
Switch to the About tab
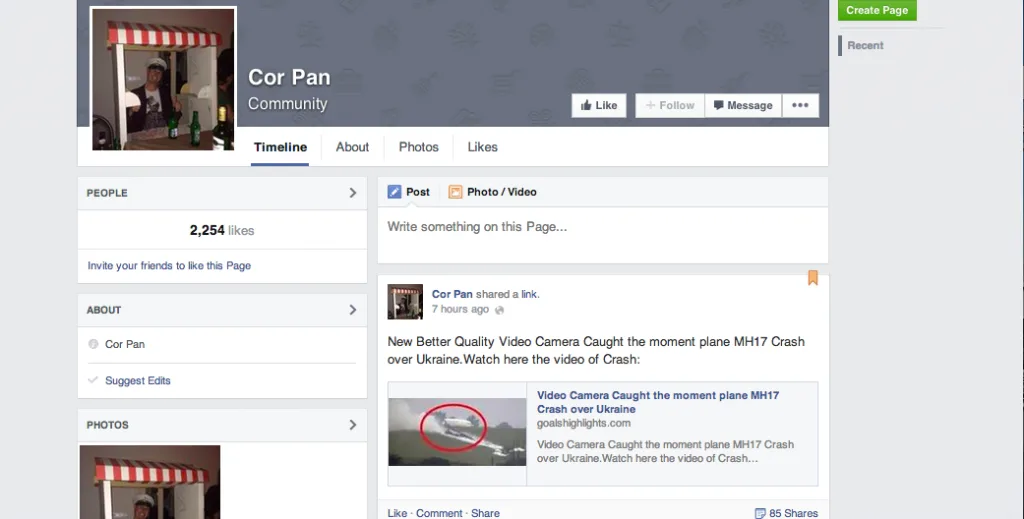[352, 147]
